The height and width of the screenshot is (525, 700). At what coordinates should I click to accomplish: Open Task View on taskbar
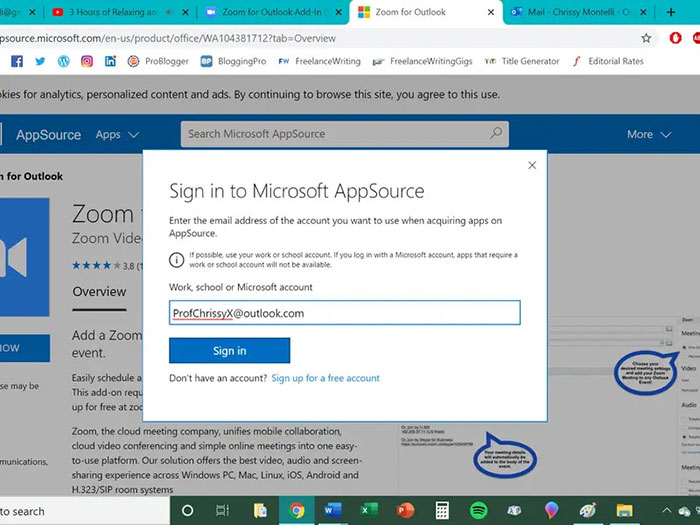222,510
